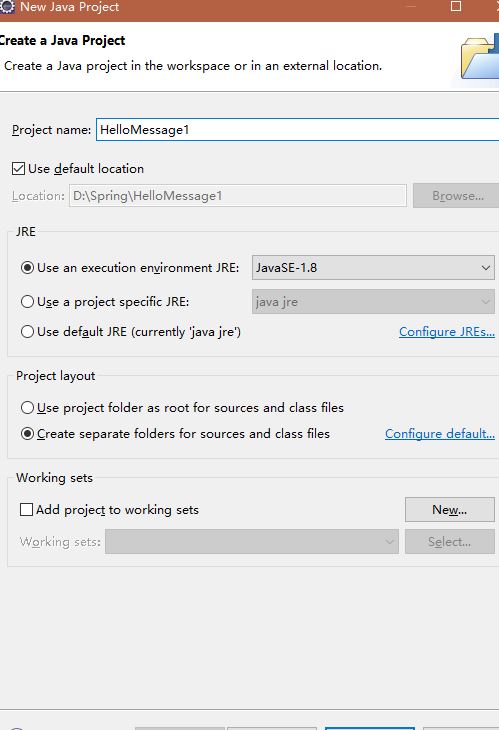Choose Use default JRE radio option
The image size is (499, 730).
pos(27,331)
